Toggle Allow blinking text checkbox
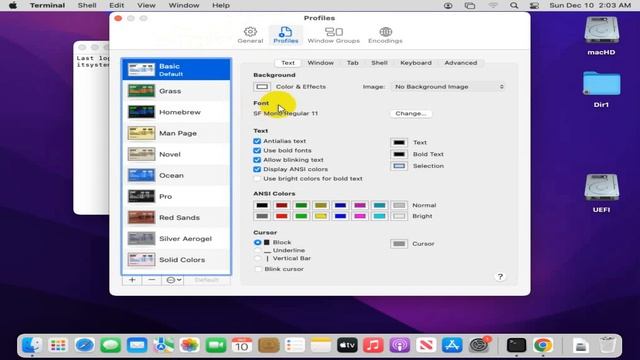This screenshot has height=360, width=640. [x=257, y=160]
